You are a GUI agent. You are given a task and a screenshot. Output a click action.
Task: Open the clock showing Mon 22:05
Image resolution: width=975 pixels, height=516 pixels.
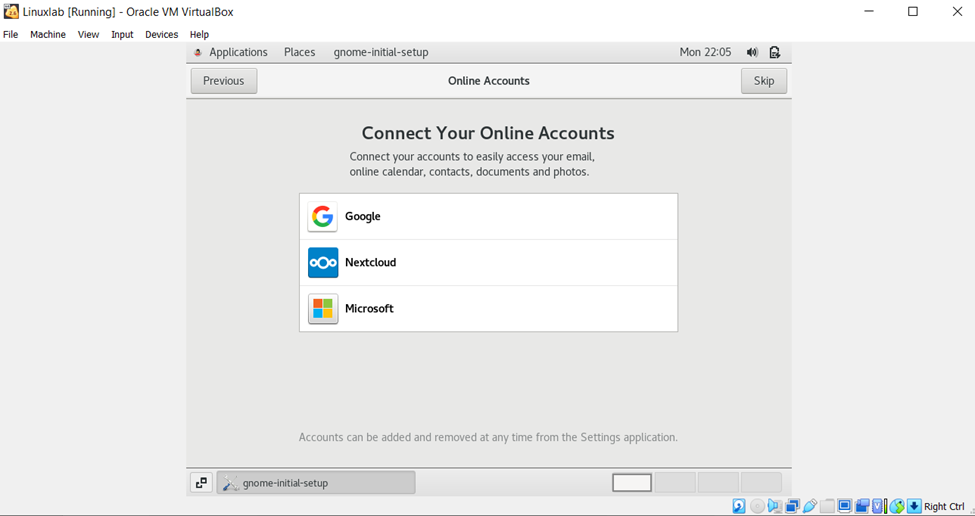click(x=706, y=52)
